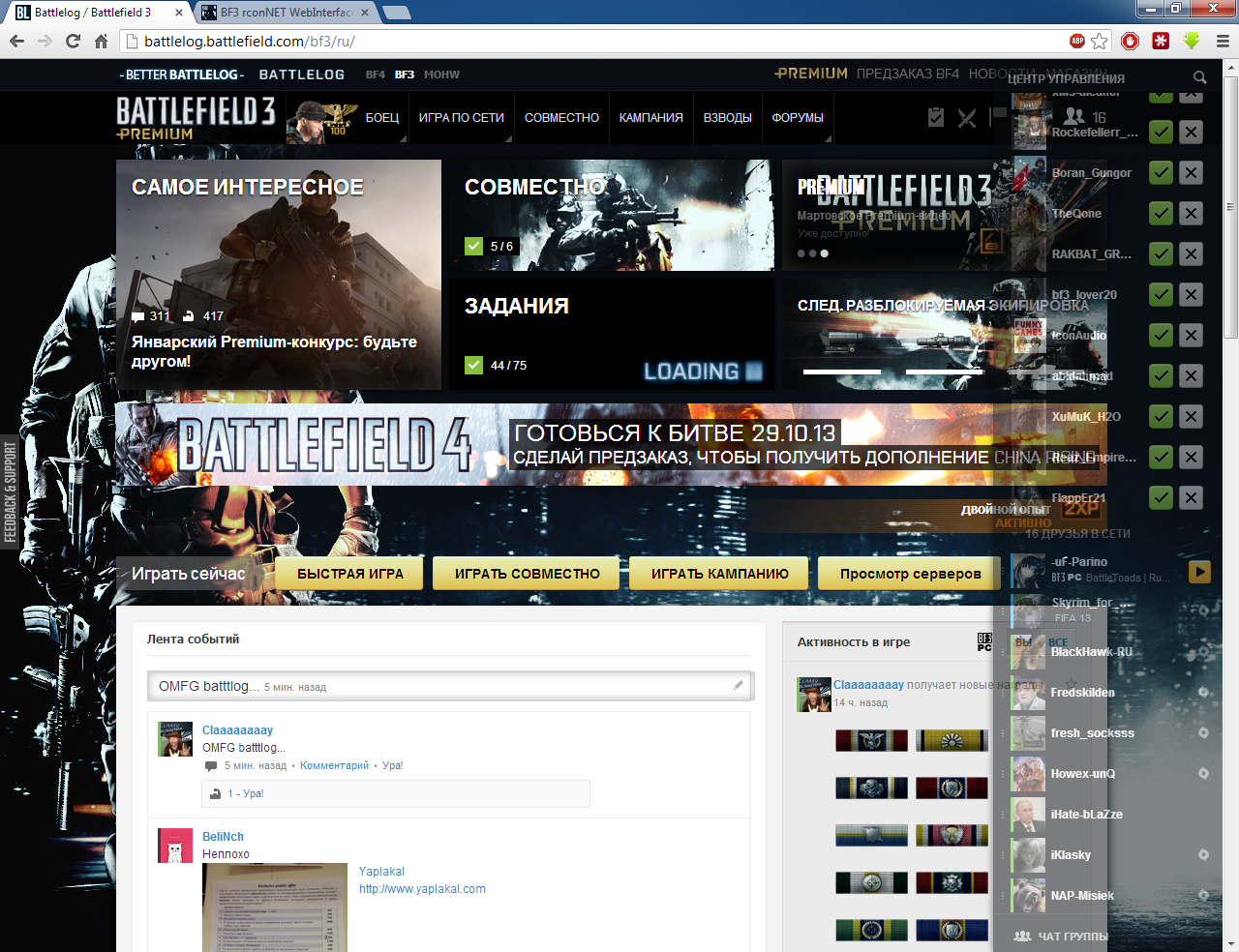This screenshot has width=1239, height=952.
Task: Decline abidalmad's friend request
Action: [x=1192, y=376]
